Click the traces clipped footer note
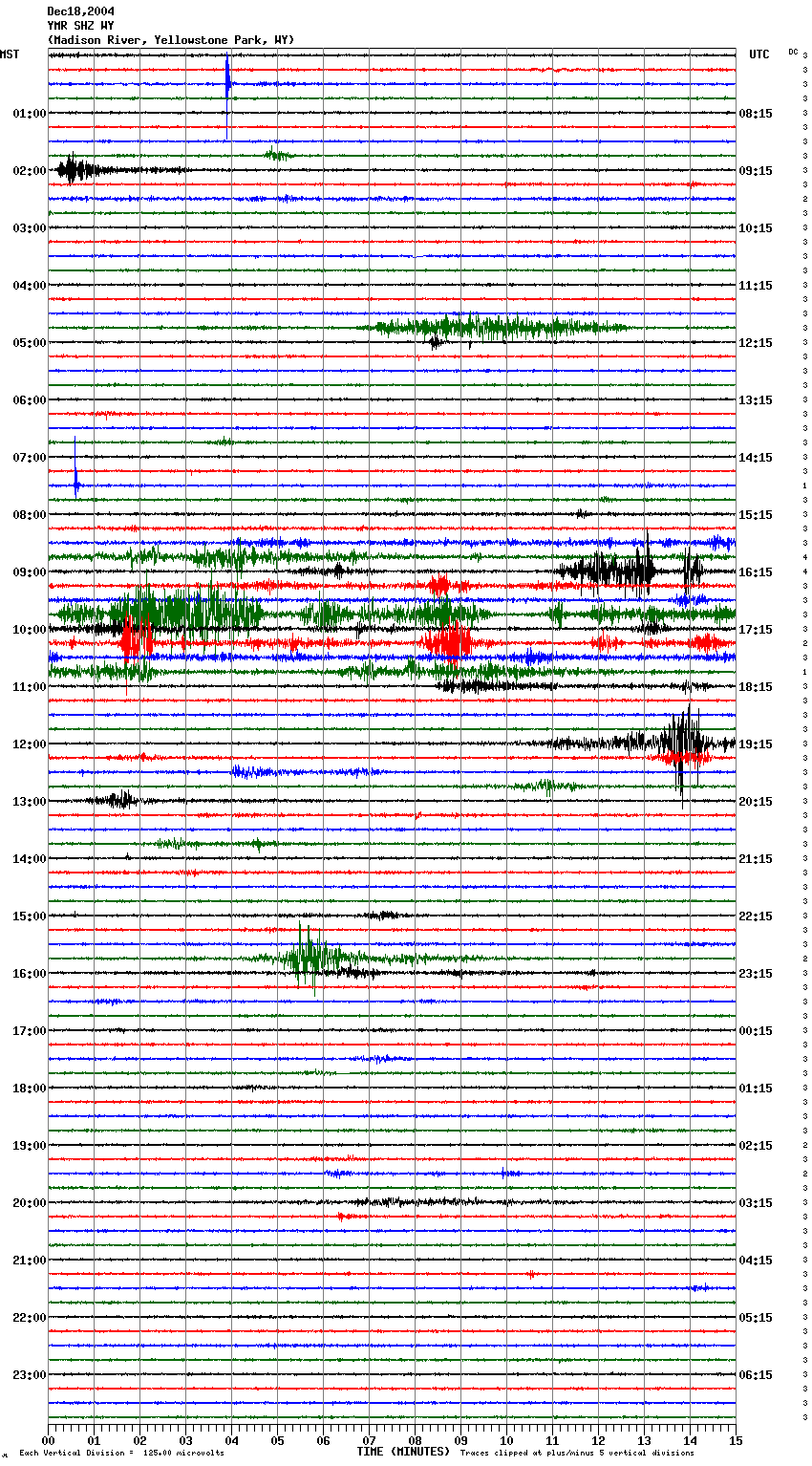 point(577,1453)
